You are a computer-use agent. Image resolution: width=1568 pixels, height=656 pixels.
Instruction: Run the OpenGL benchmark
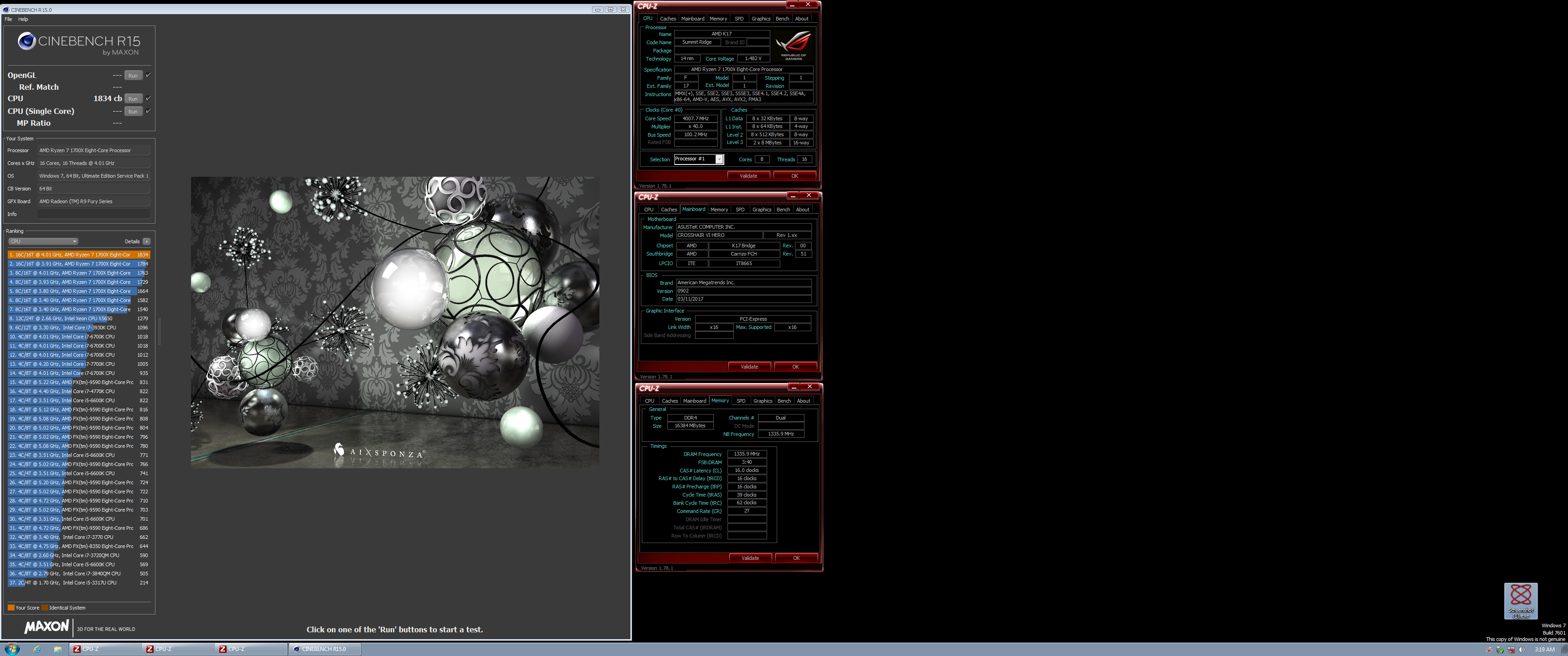coord(133,76)
